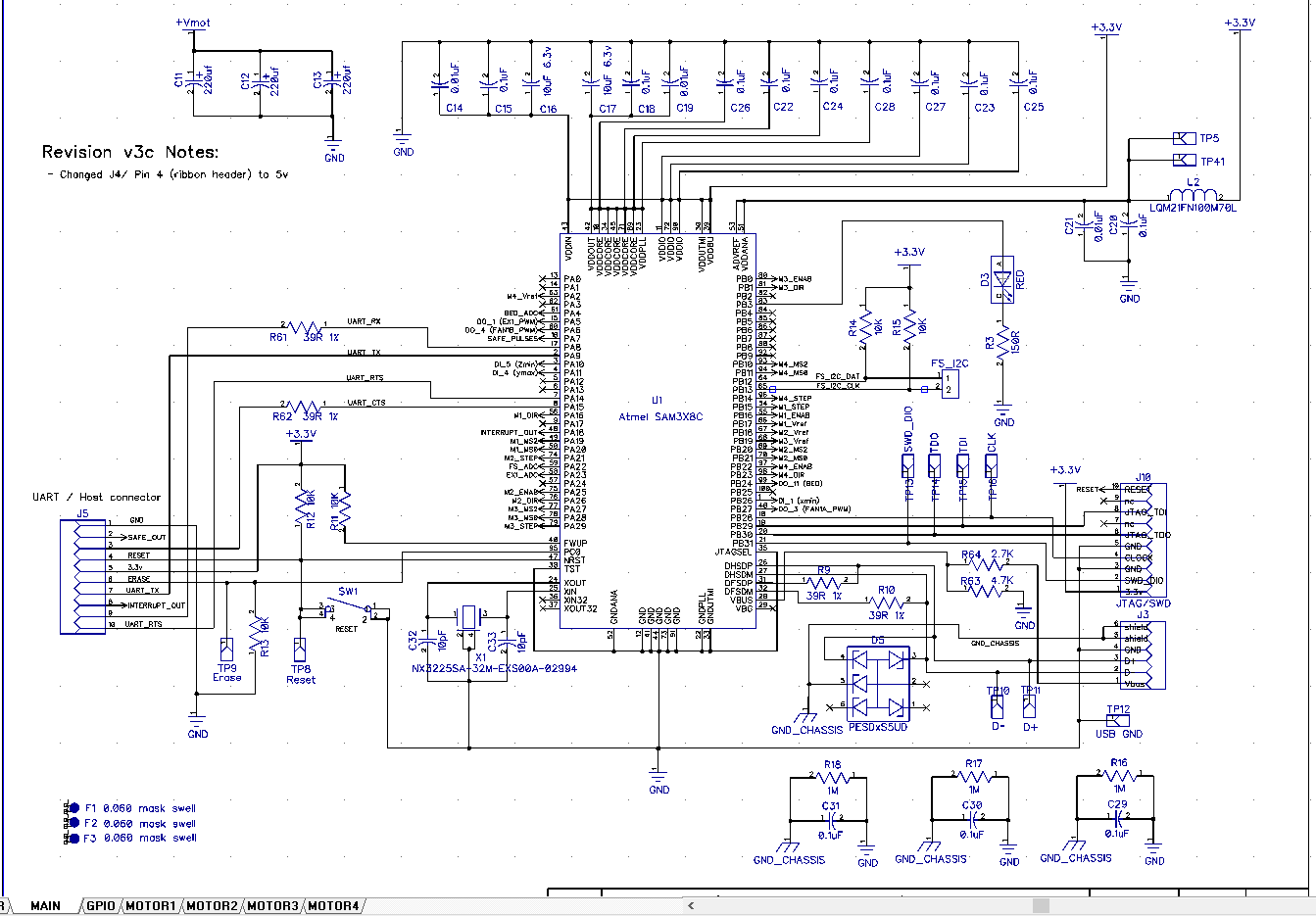The height and width of the screenshot is (916, 1316).
Task: Select the MOTOR4 sheet tab
Action: [333, 906]
